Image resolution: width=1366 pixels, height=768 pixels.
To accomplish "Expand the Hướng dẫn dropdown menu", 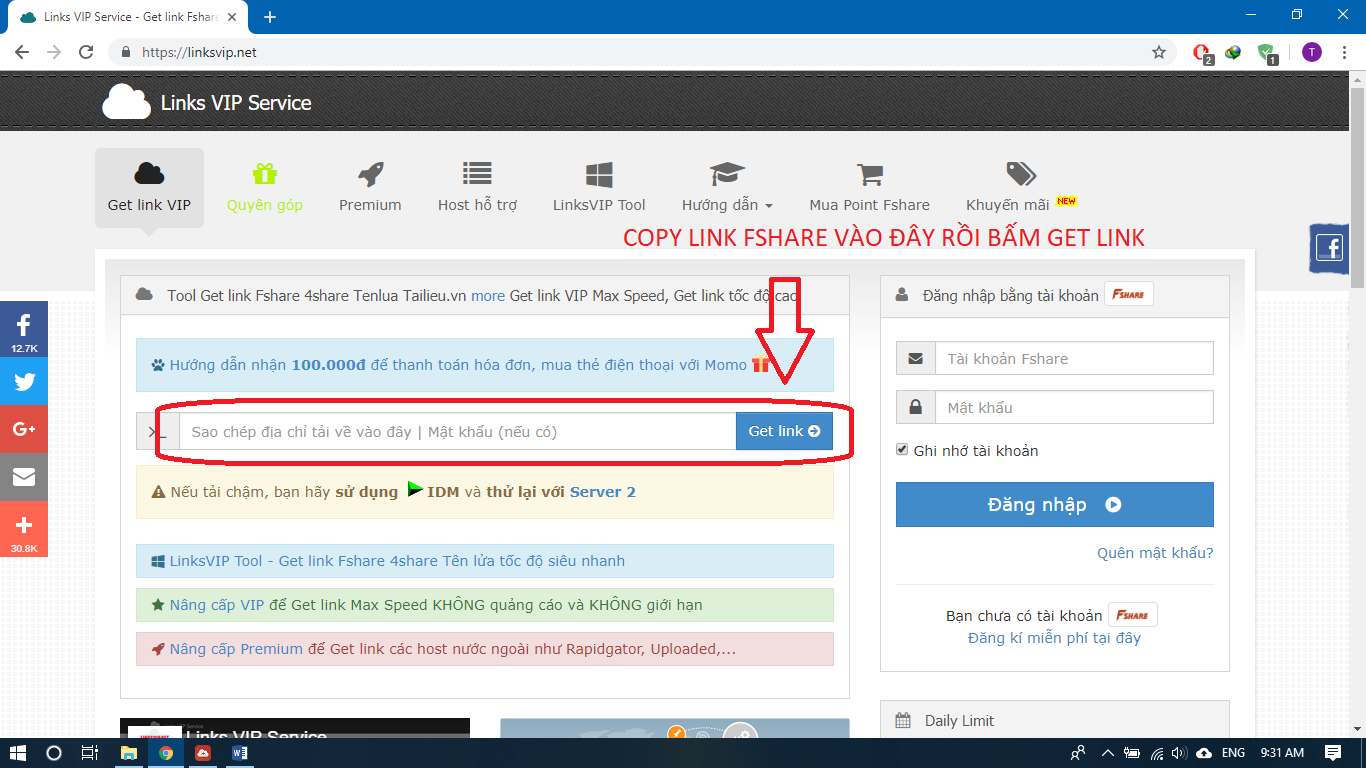I will 727,188.
